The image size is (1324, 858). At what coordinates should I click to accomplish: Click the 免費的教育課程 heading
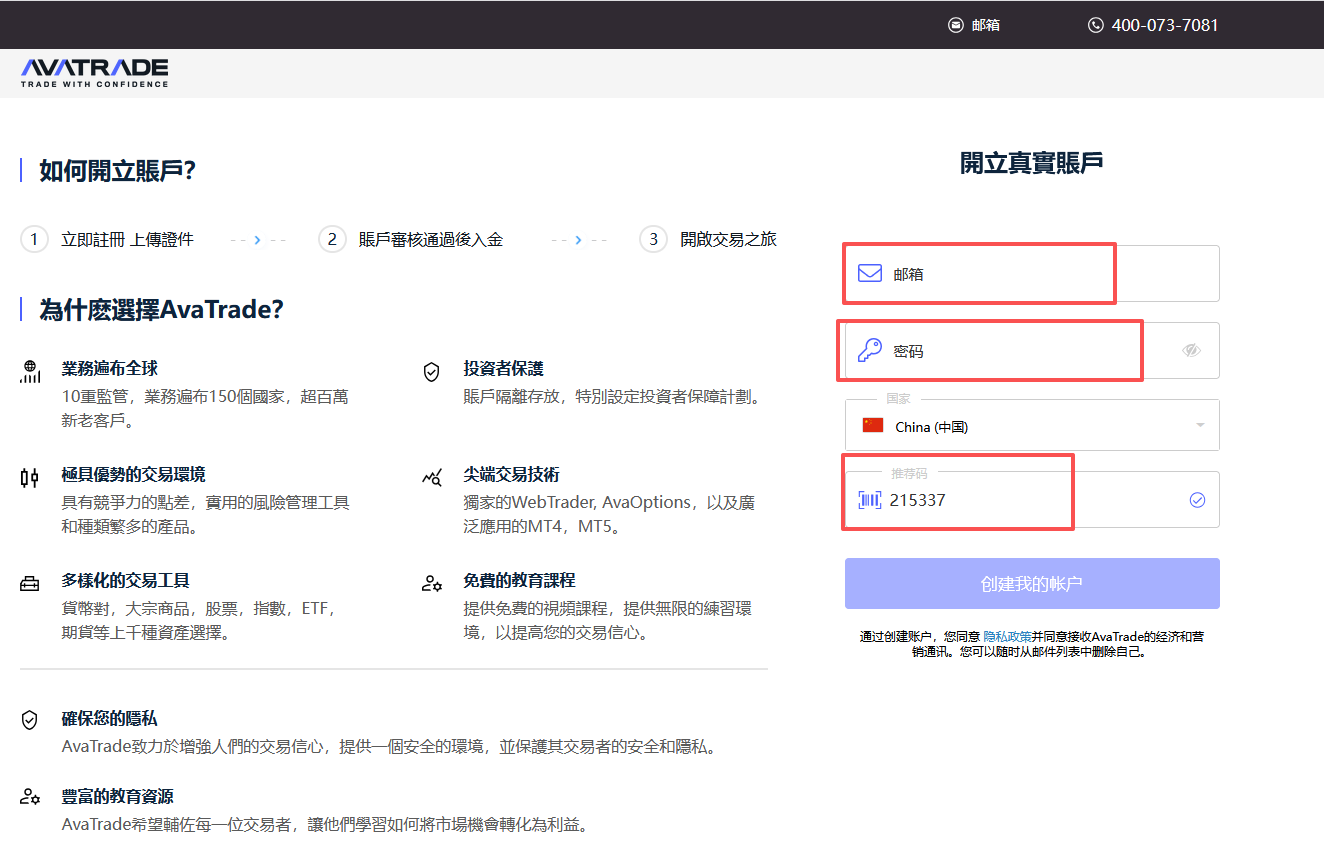point(520,580)
